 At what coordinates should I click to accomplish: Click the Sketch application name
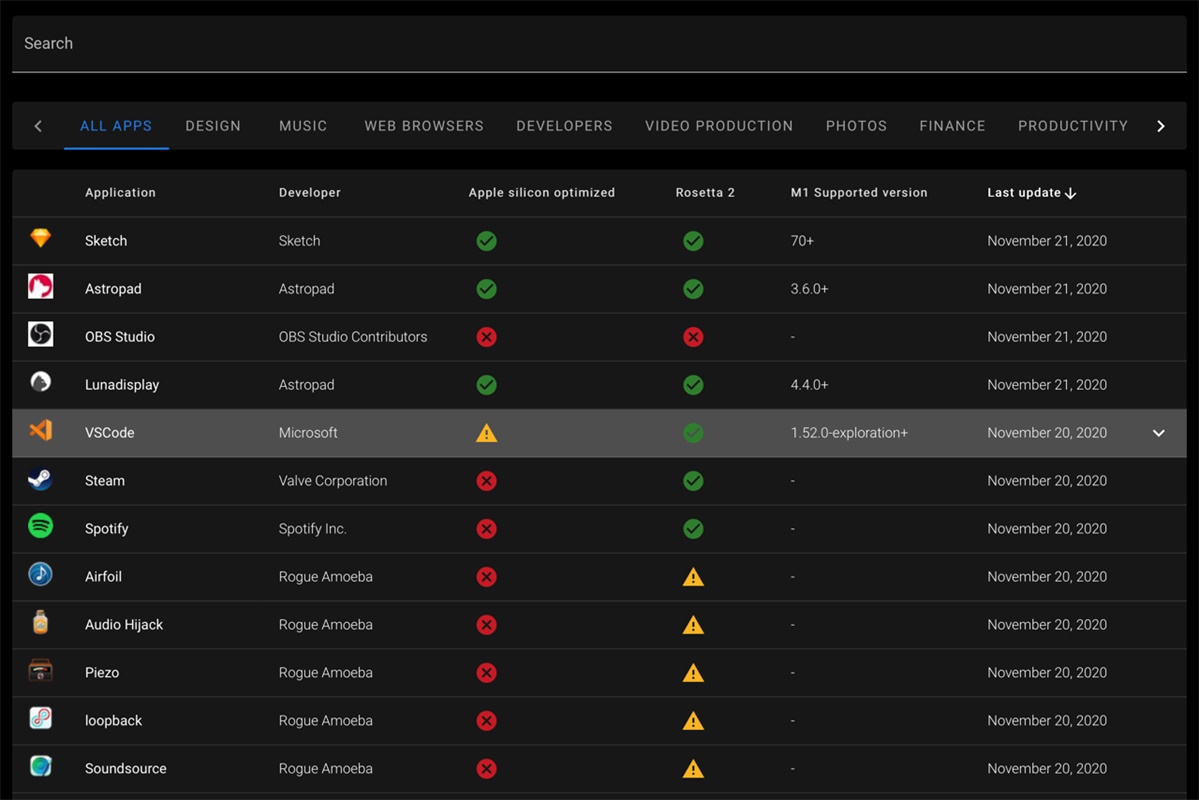(106, 241)
